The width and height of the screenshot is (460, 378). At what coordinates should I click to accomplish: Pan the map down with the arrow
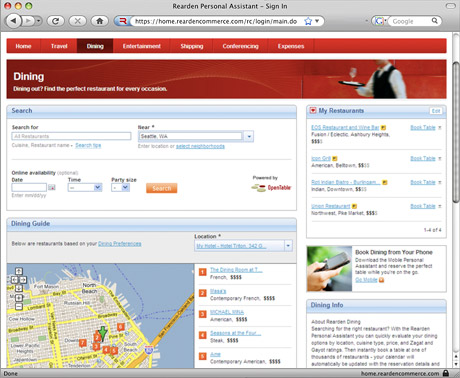pyautogui.click(x=19, y=288)
